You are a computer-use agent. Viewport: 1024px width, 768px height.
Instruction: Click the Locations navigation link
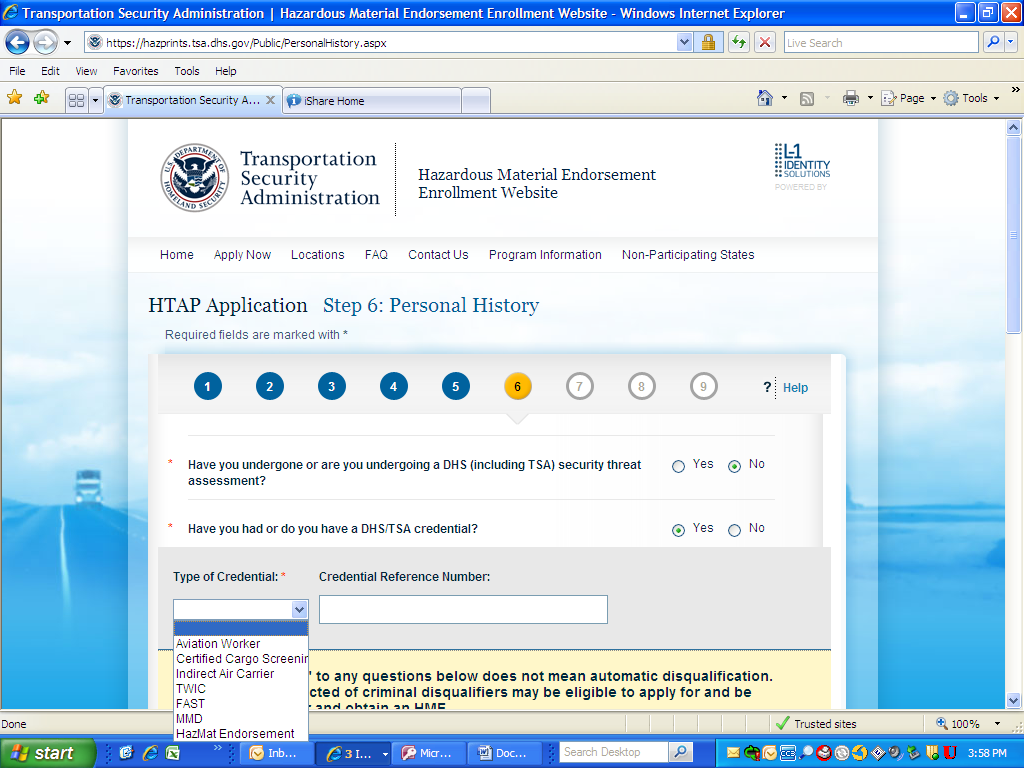point(317,255)
